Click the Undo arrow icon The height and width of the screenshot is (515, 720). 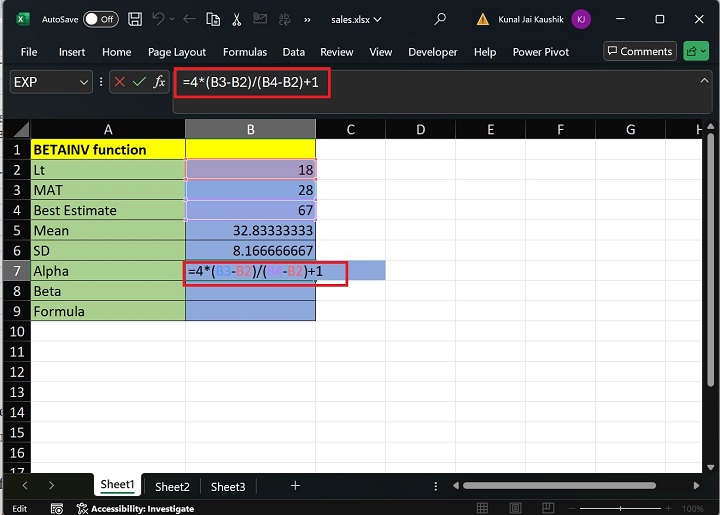(x=158, y=19)
